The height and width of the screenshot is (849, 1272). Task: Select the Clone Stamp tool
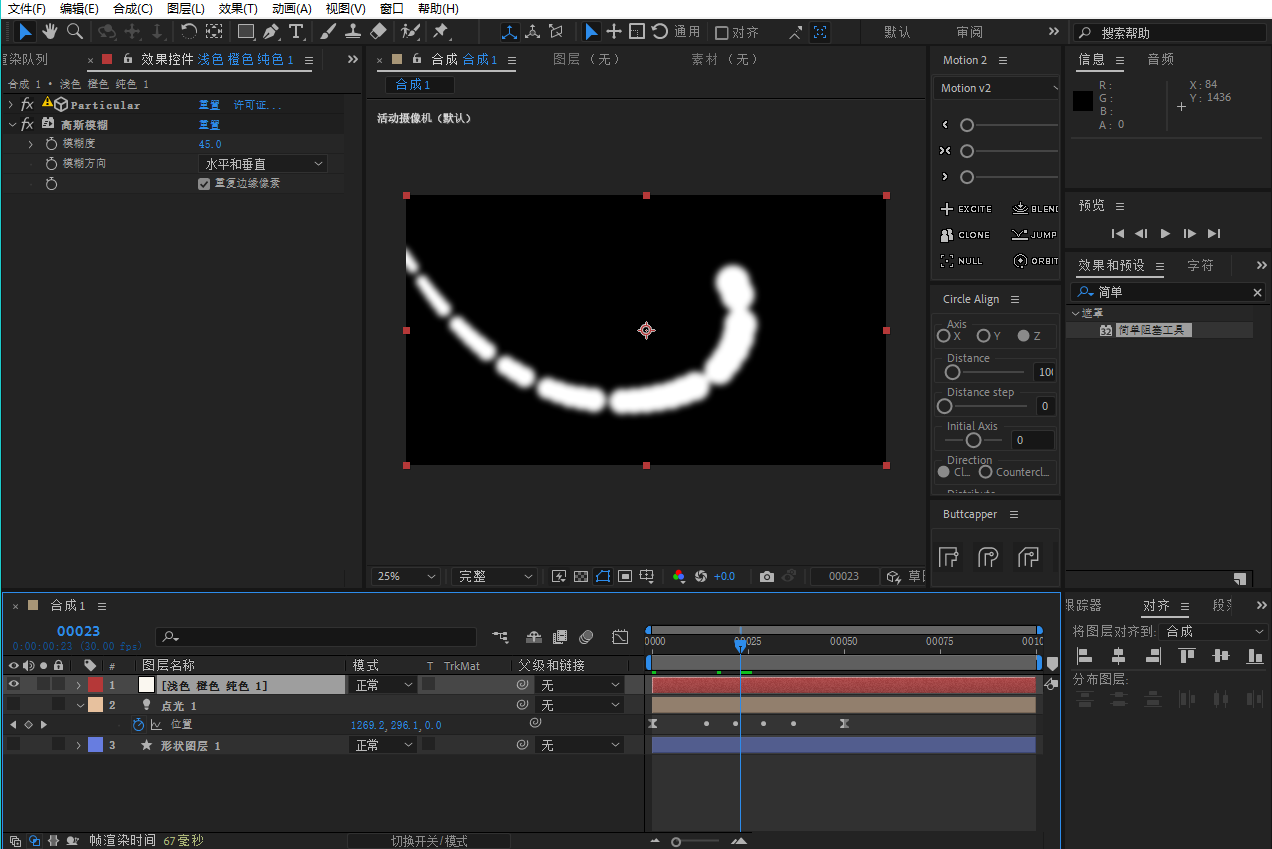353,32
